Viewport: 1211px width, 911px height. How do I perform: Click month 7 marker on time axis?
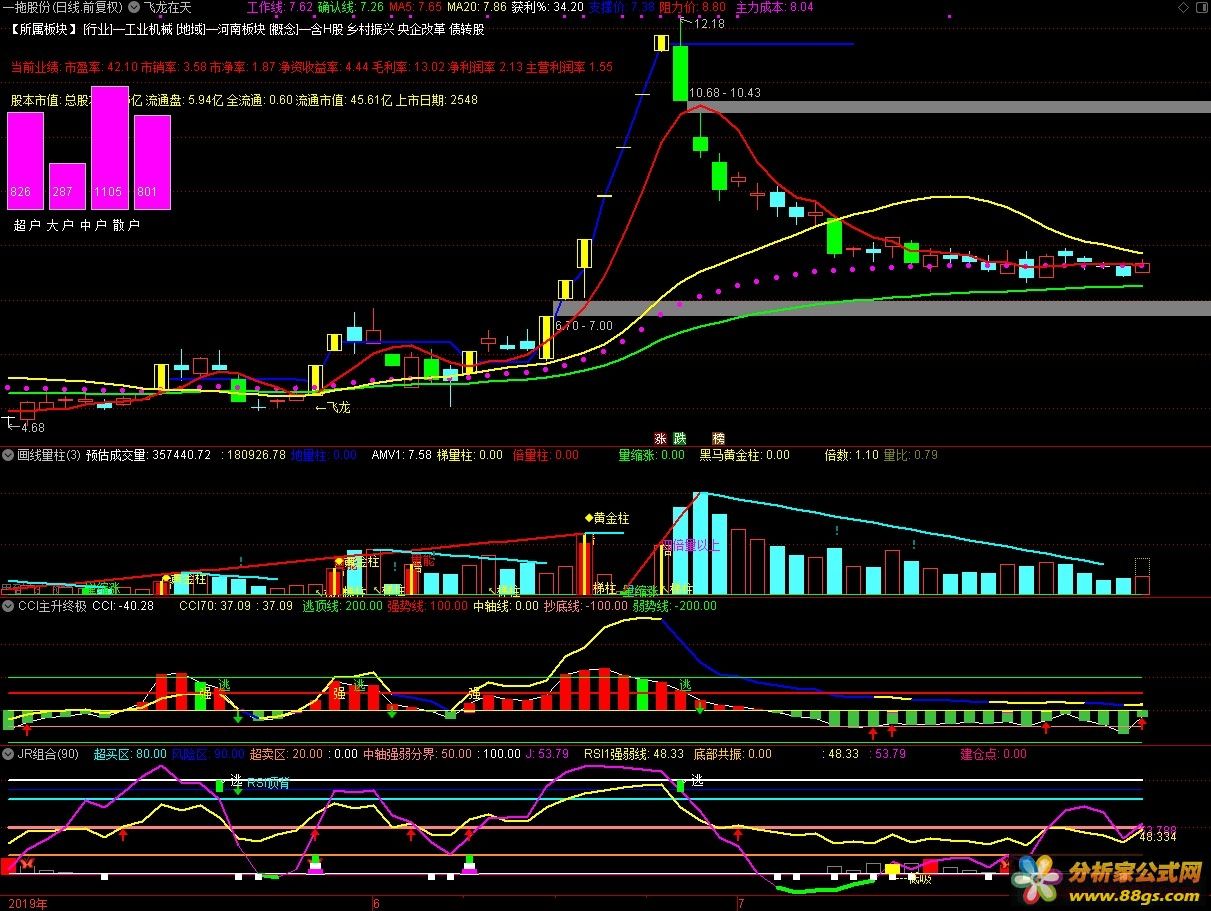click(741, 903)
